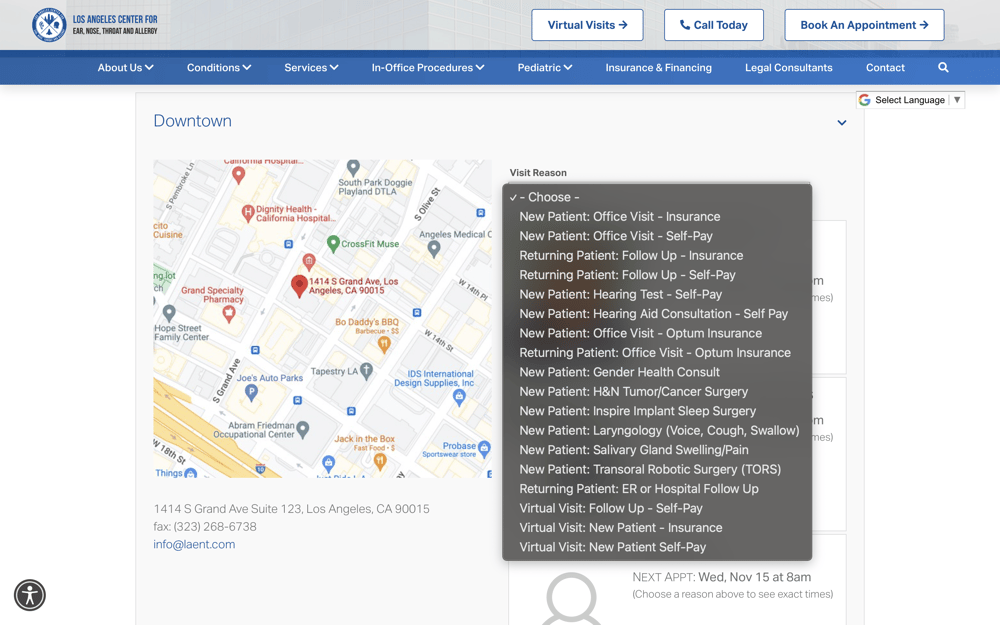Expand the Services menu
The height and width of the screenshot is (625, 1000).
point(311,68)
